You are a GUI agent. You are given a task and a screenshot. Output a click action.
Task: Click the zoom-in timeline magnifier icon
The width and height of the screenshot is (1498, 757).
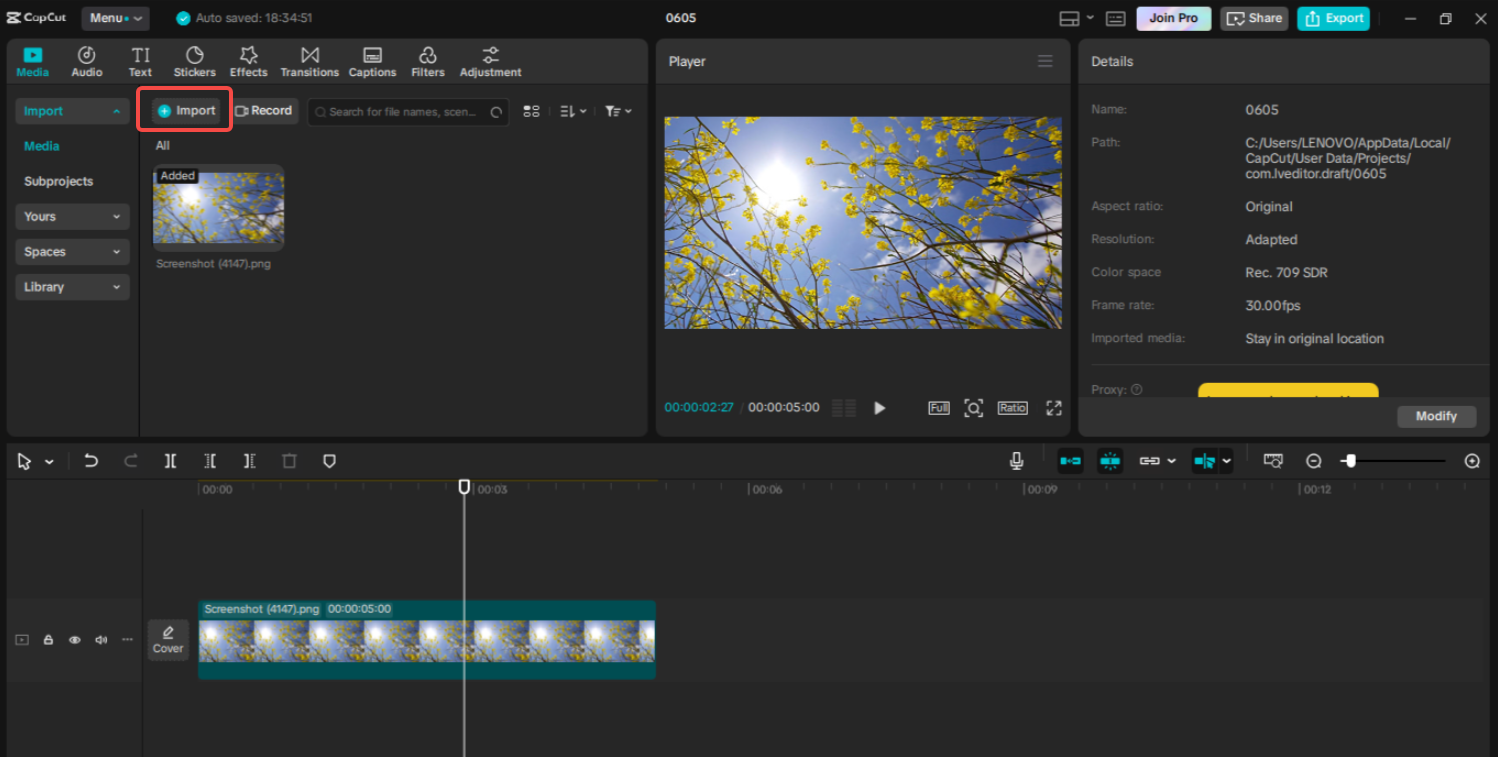tap(1471, 461)
